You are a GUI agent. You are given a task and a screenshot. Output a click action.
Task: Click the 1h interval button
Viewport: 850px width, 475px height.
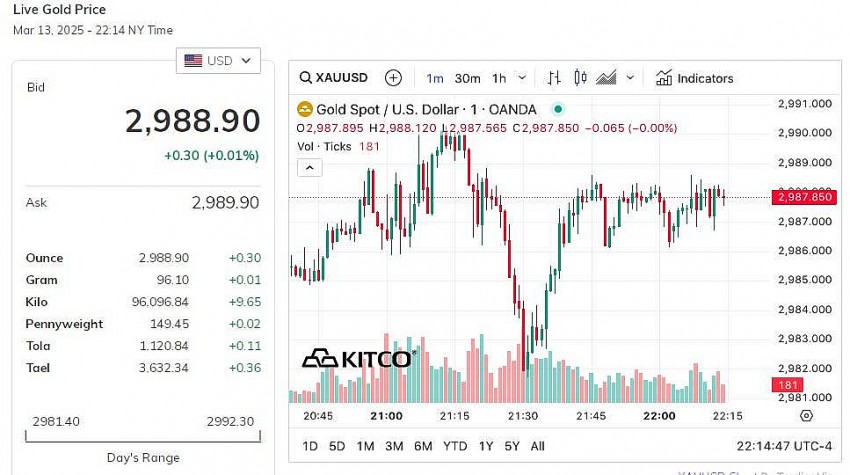[499, 78]
